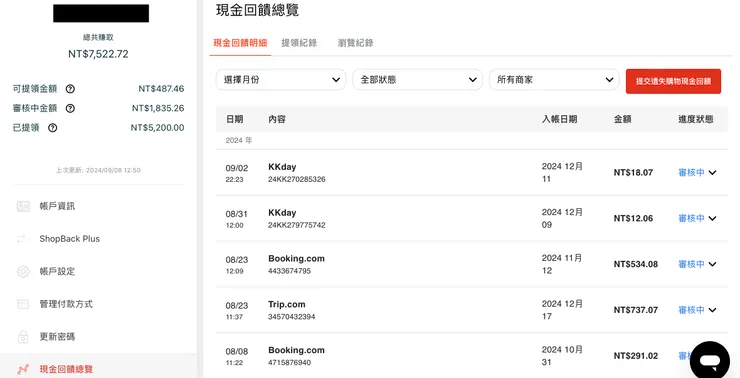This screenshot has width=740, height=378.
Task: Click the Booking.com order 4715876940
Action: 290,362
